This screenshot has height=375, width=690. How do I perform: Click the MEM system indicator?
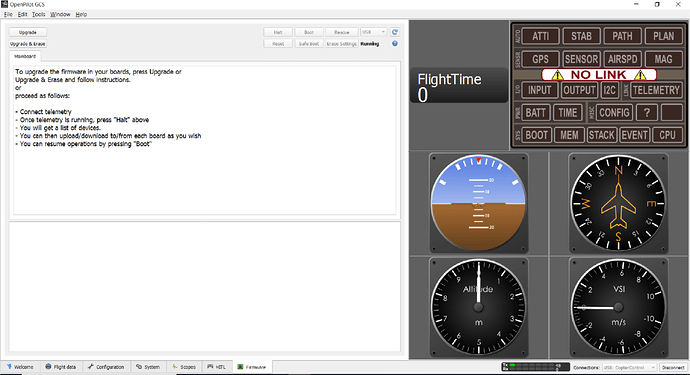coord(569,135)
